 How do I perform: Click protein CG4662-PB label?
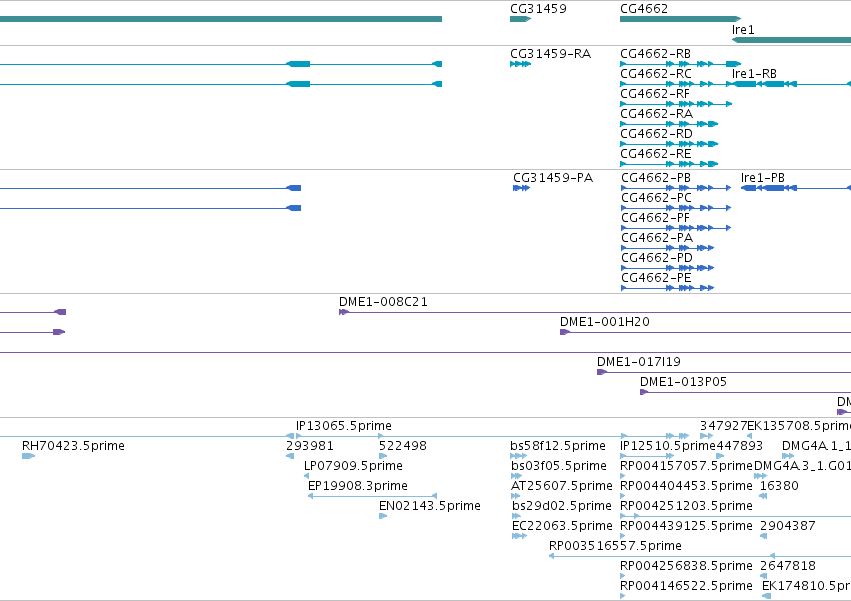click(656, 178)
